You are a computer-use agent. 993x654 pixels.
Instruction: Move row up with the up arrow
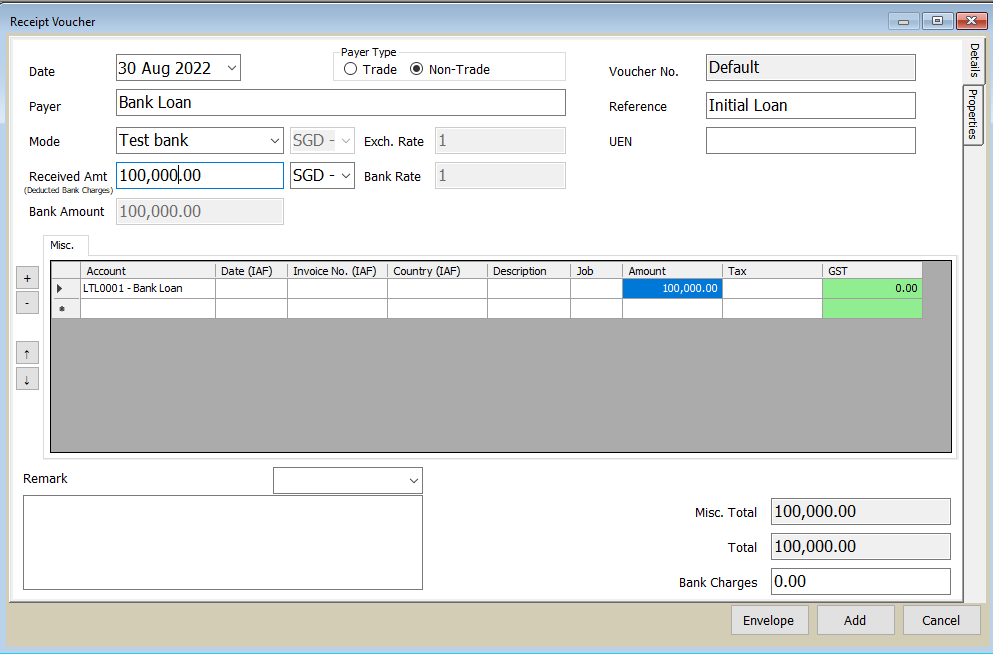coord(27,354)
